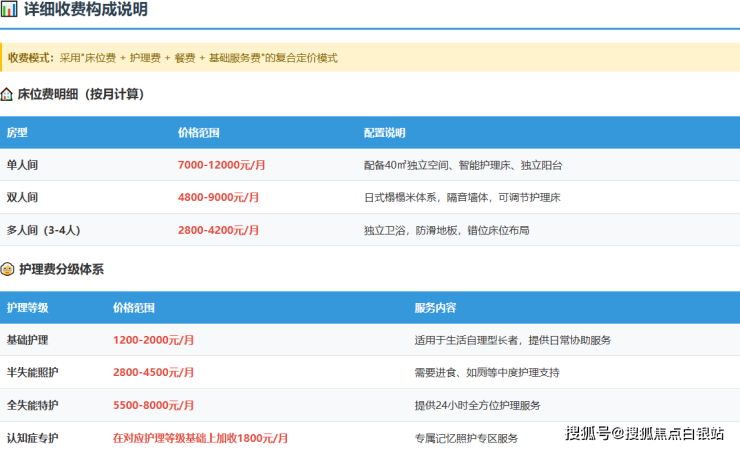Screen dimensions: 740x449
Task: Click the 配置说明 column header
Action: pyautogui.click(x=384, y=133)
